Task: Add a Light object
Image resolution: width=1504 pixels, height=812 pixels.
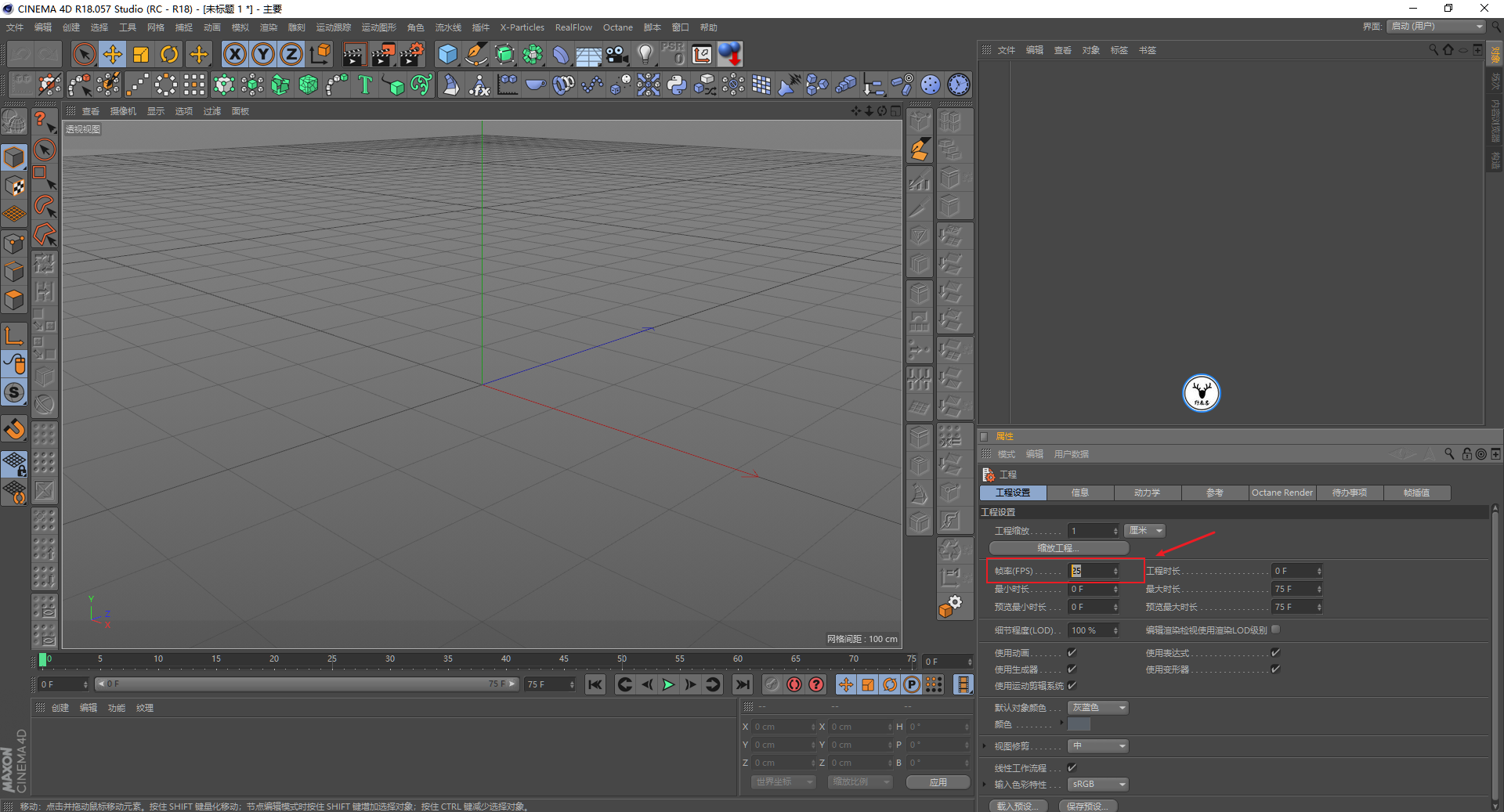Action: 645,54
